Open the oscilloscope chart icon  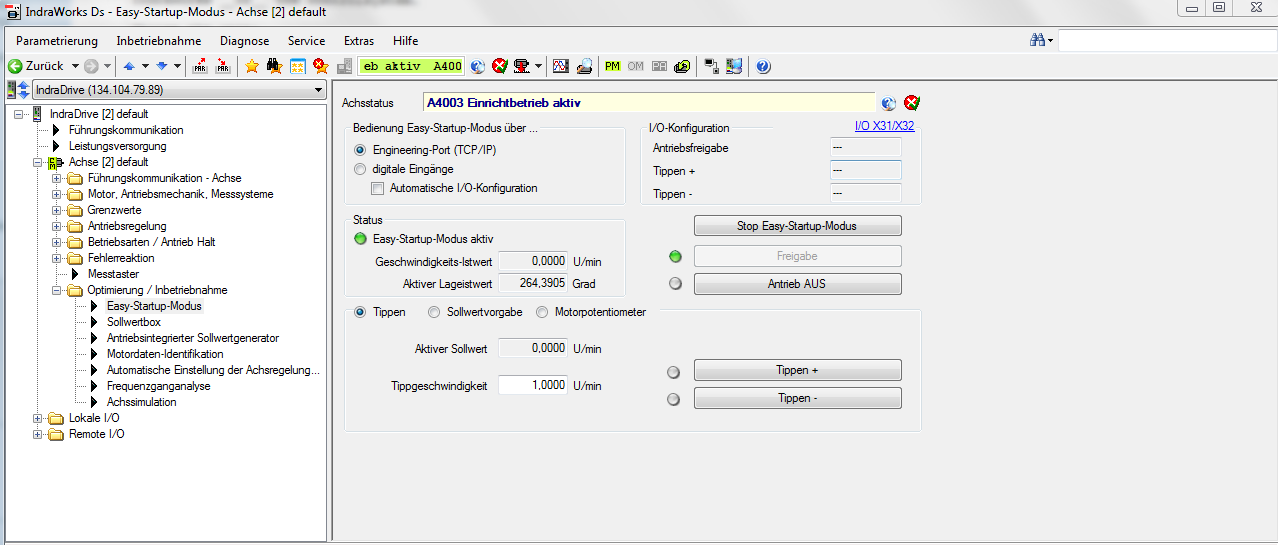coord(561,66)
